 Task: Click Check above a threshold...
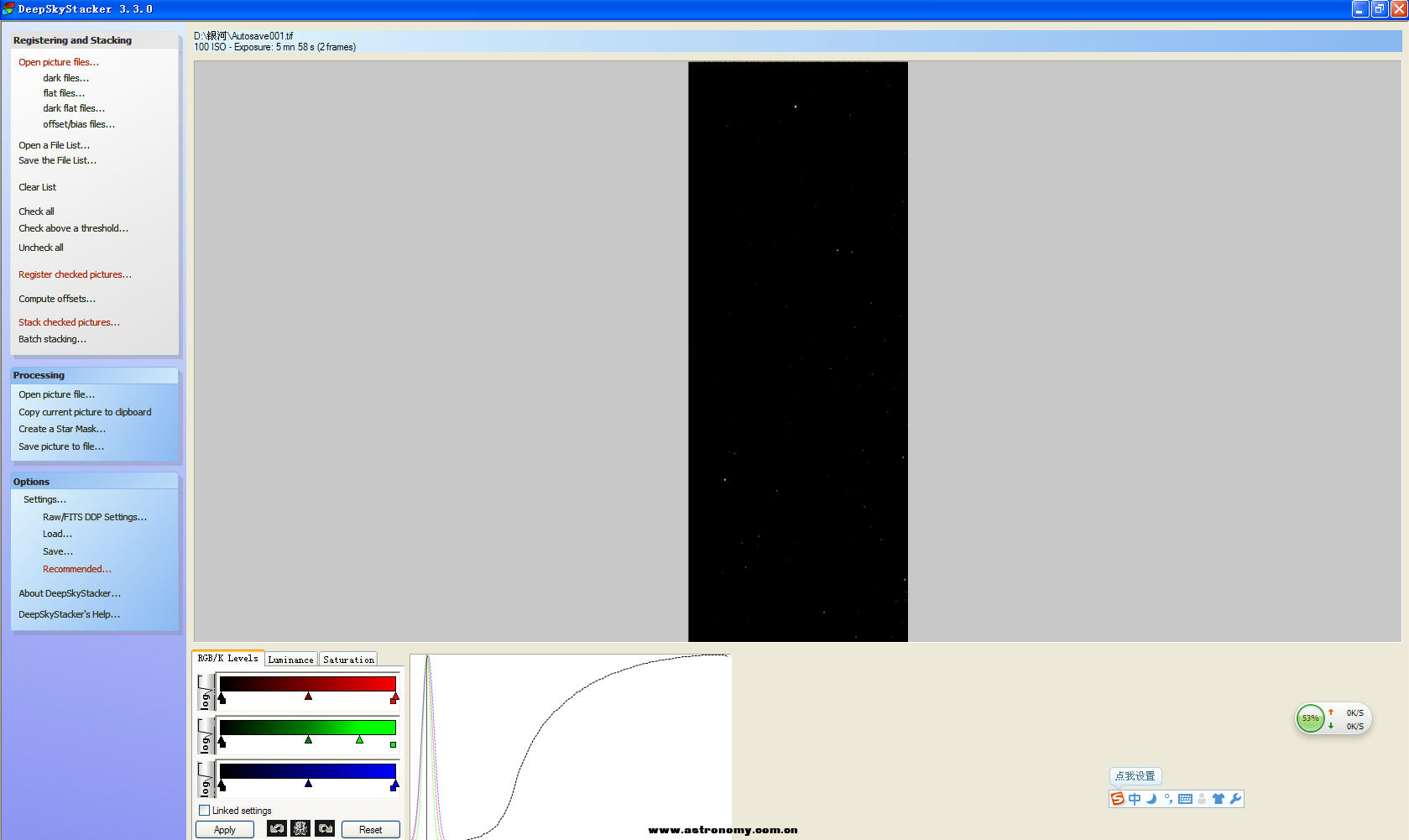click(x=73, y=228)
